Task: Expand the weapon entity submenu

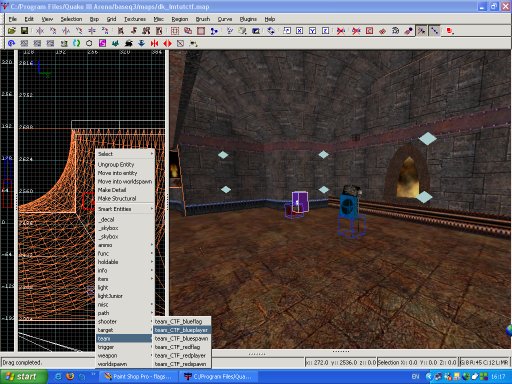Action: pyautogui.click(x=125, y=356)
